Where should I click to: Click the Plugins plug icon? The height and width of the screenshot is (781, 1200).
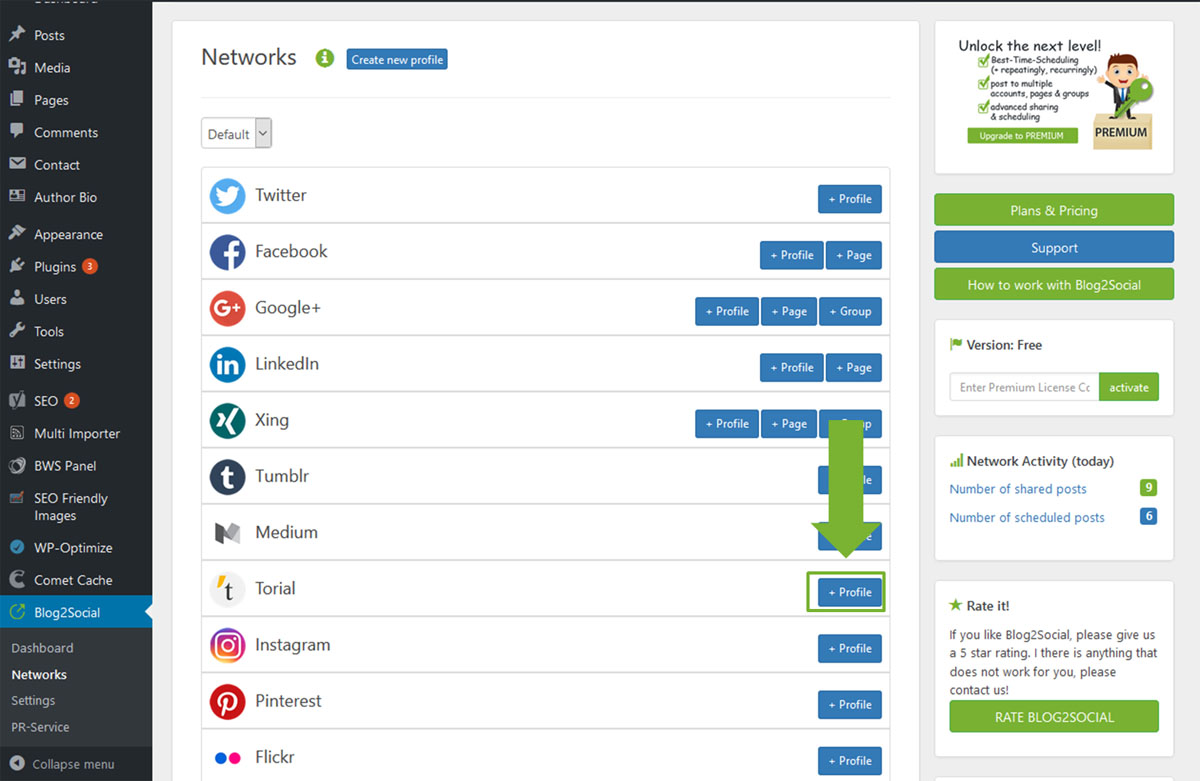click(17, 266)
